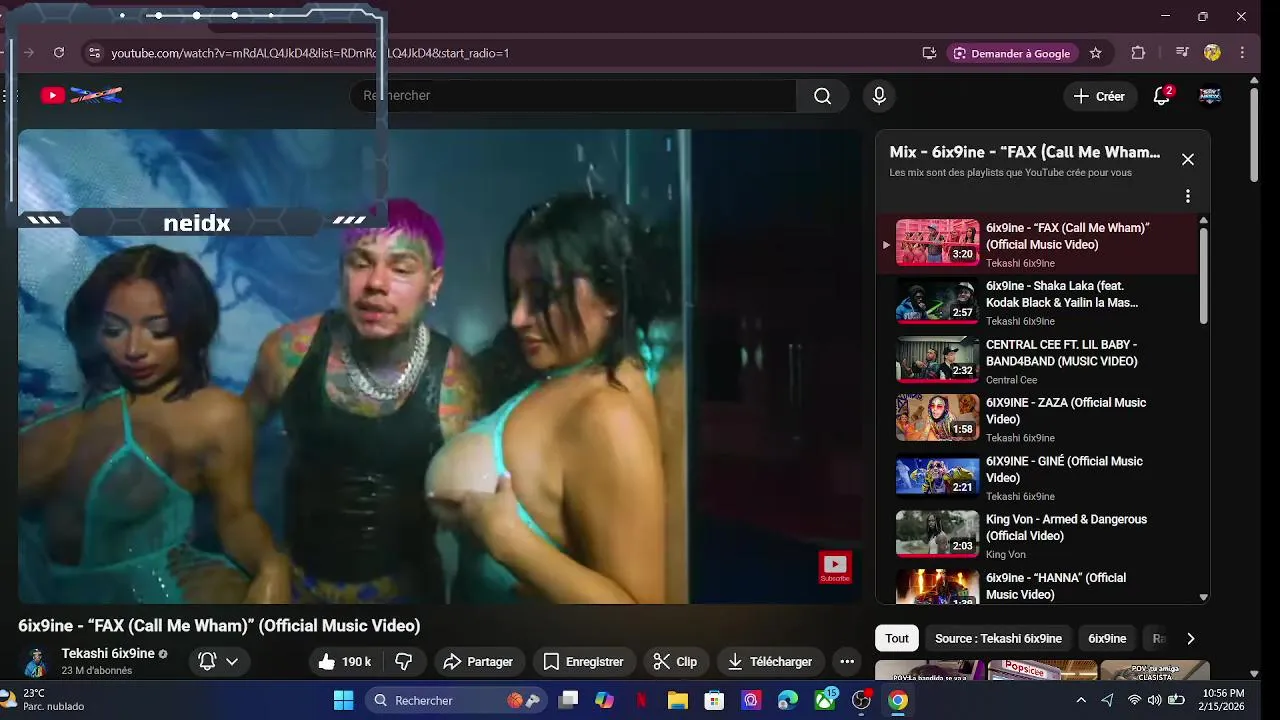This screenshot has width=1280, height=720.
Task: Open the account avatar menu
Action: (x=1210, y=96)
